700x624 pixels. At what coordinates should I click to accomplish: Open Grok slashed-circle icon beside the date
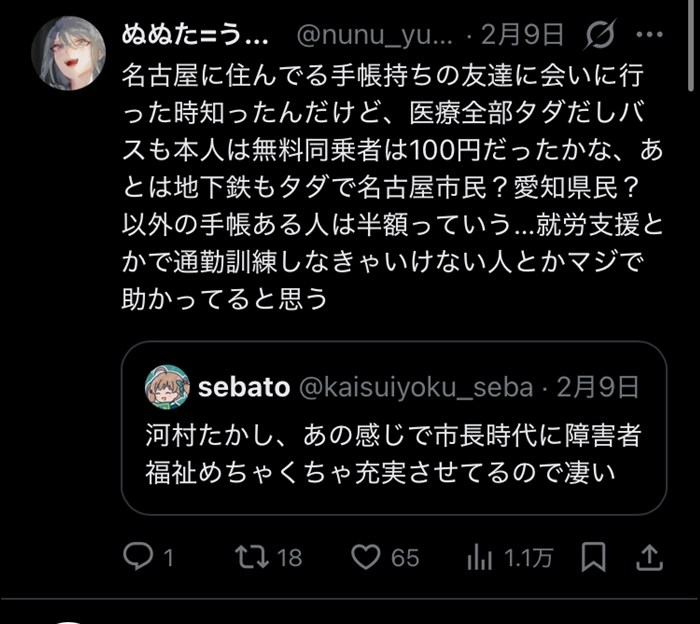[x=599, y=37]
